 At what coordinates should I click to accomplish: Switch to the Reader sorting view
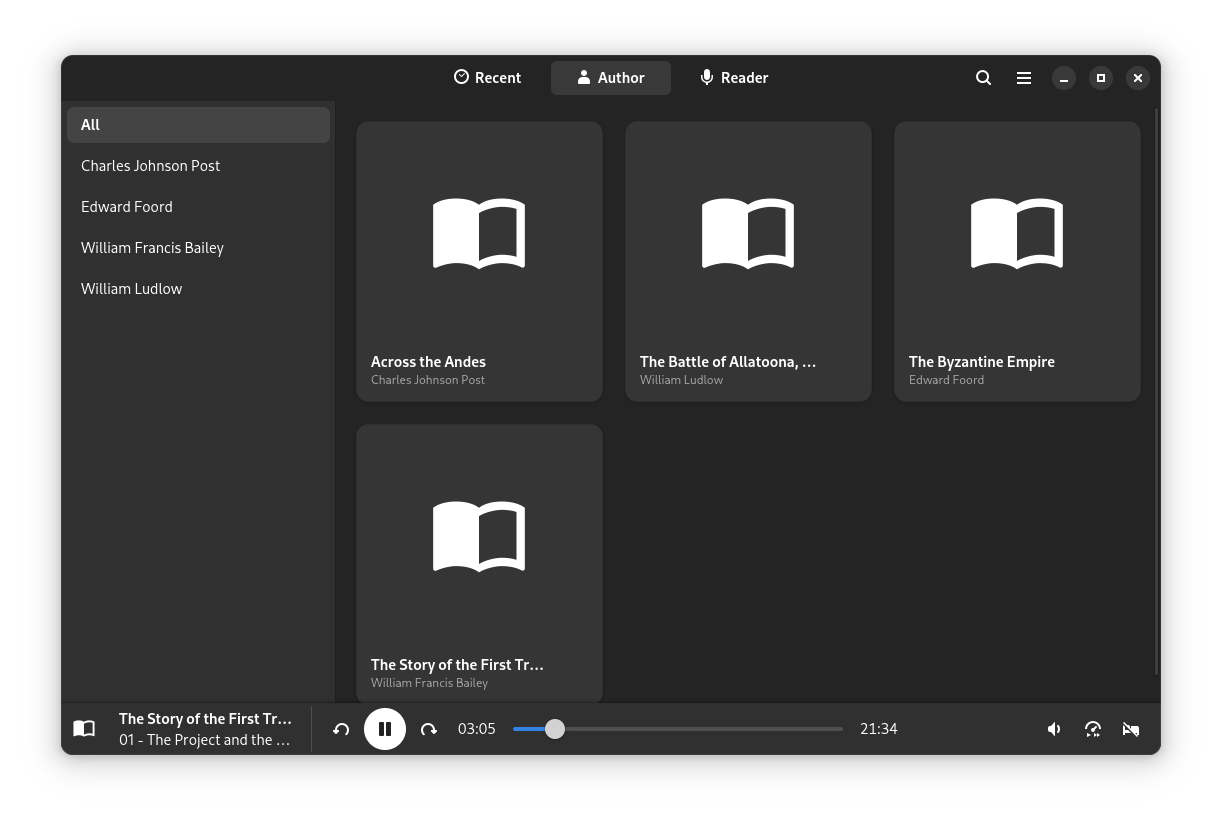click(x=733, y=77)
